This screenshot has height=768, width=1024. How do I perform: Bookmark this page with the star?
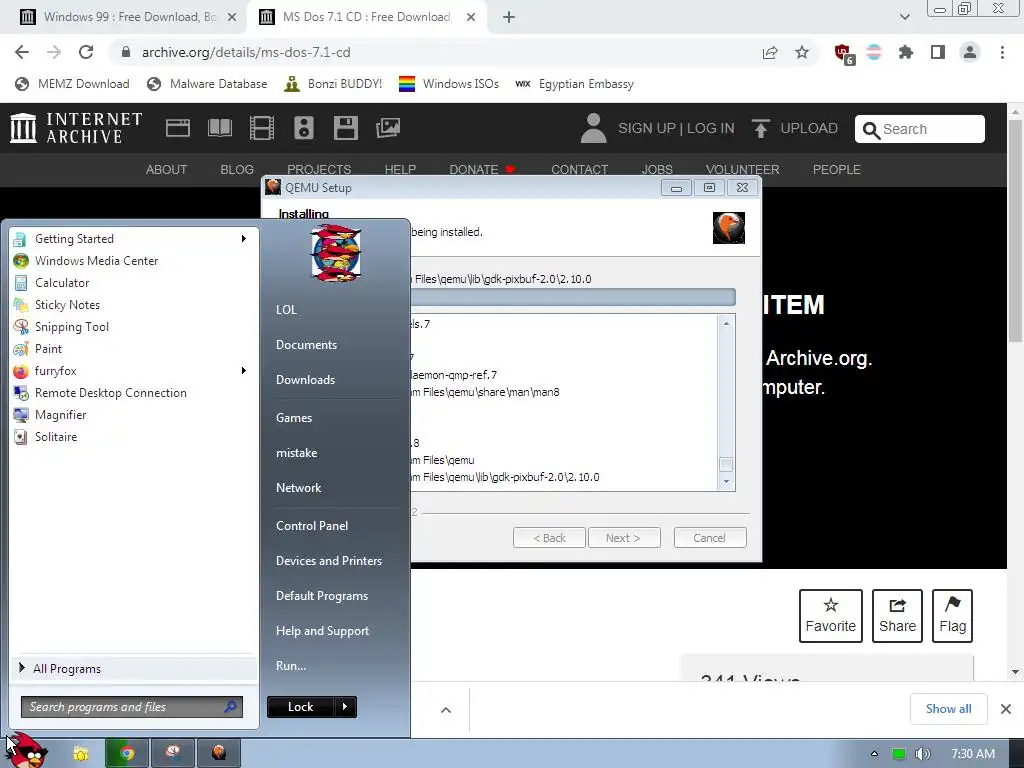click(x=802, y=52)
